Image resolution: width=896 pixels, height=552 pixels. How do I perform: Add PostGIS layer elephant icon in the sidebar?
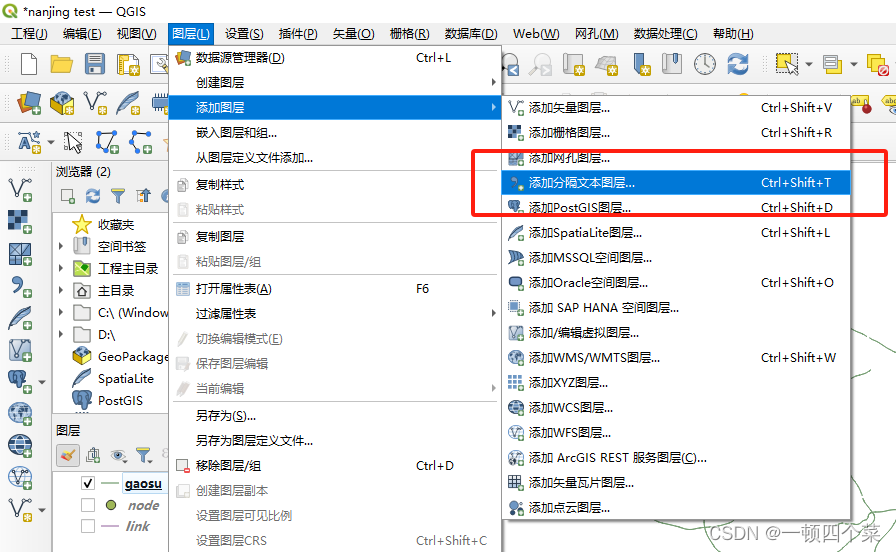pos(19,381)
